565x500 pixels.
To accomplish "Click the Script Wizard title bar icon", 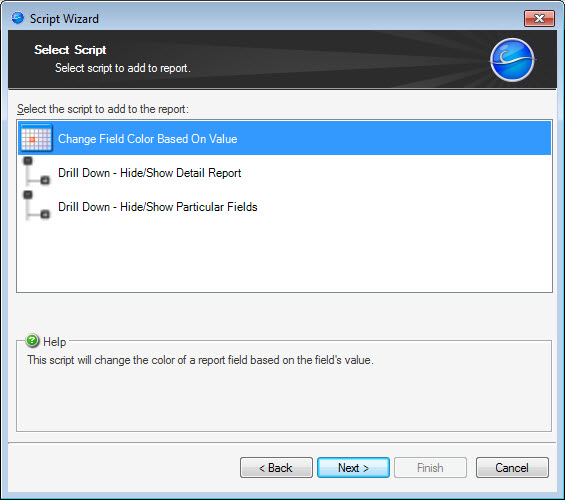I will coord(17,18).
